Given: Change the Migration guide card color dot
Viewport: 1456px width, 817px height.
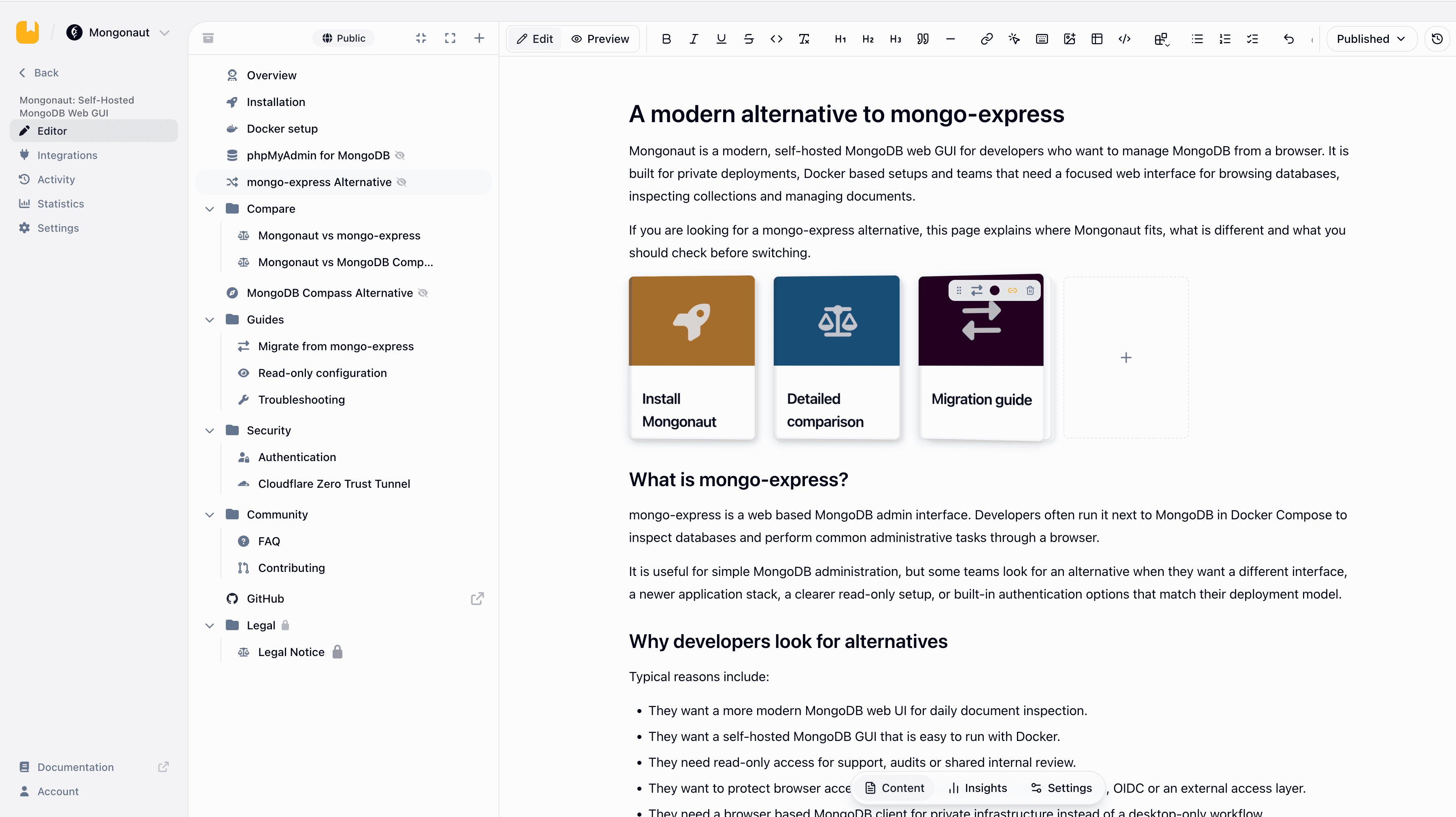Looking at the screenshot, I should 995,290.
